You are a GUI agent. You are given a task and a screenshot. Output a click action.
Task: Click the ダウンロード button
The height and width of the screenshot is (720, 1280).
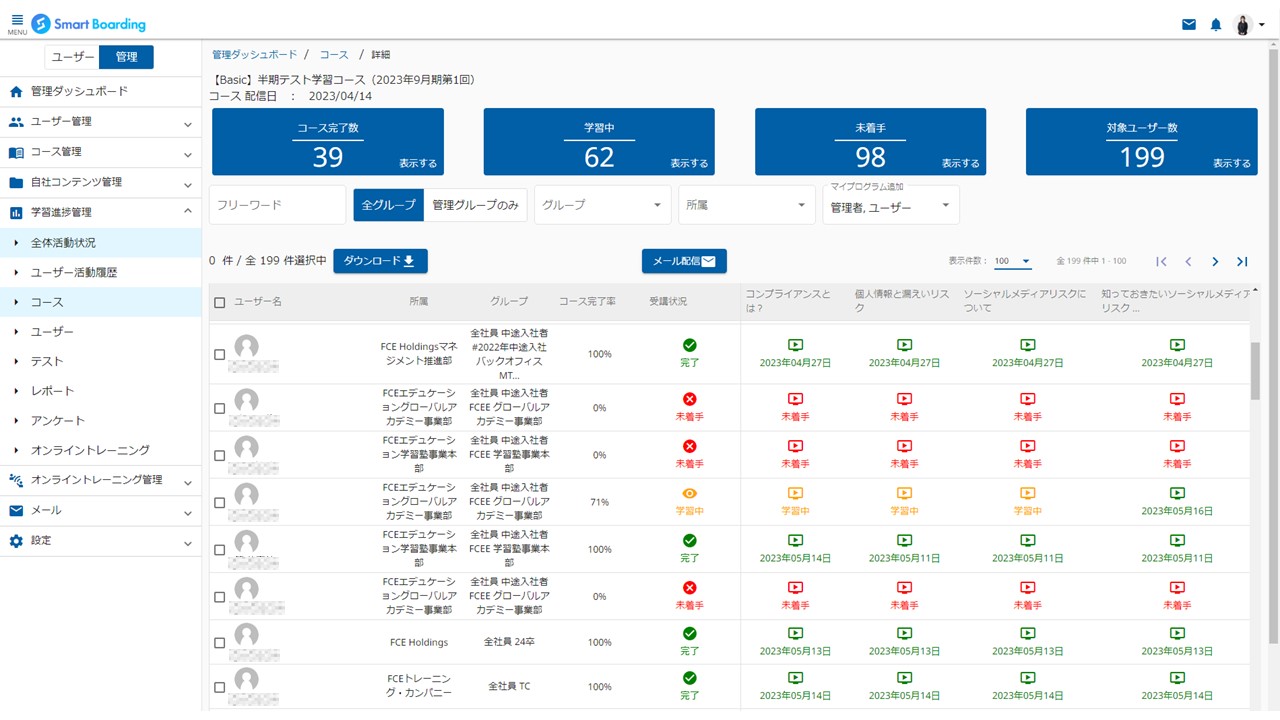pyautogui.click(x=380, y=261)
